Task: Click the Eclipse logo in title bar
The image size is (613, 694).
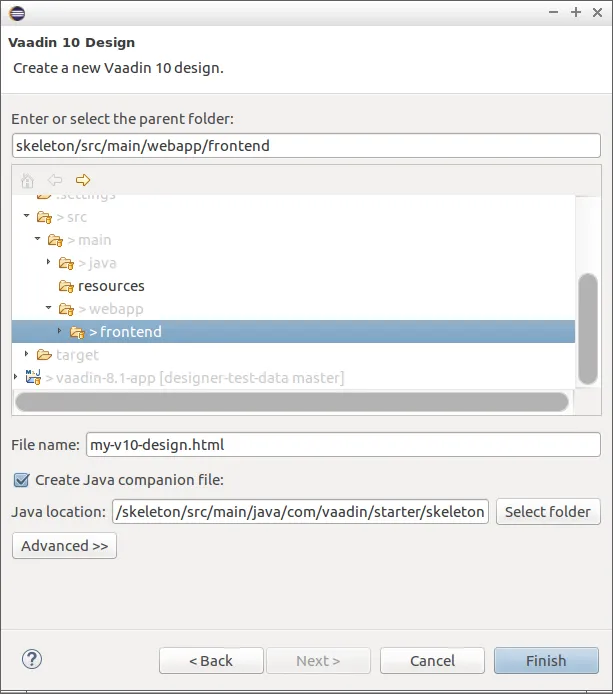Action: click(x=17, y=13)
